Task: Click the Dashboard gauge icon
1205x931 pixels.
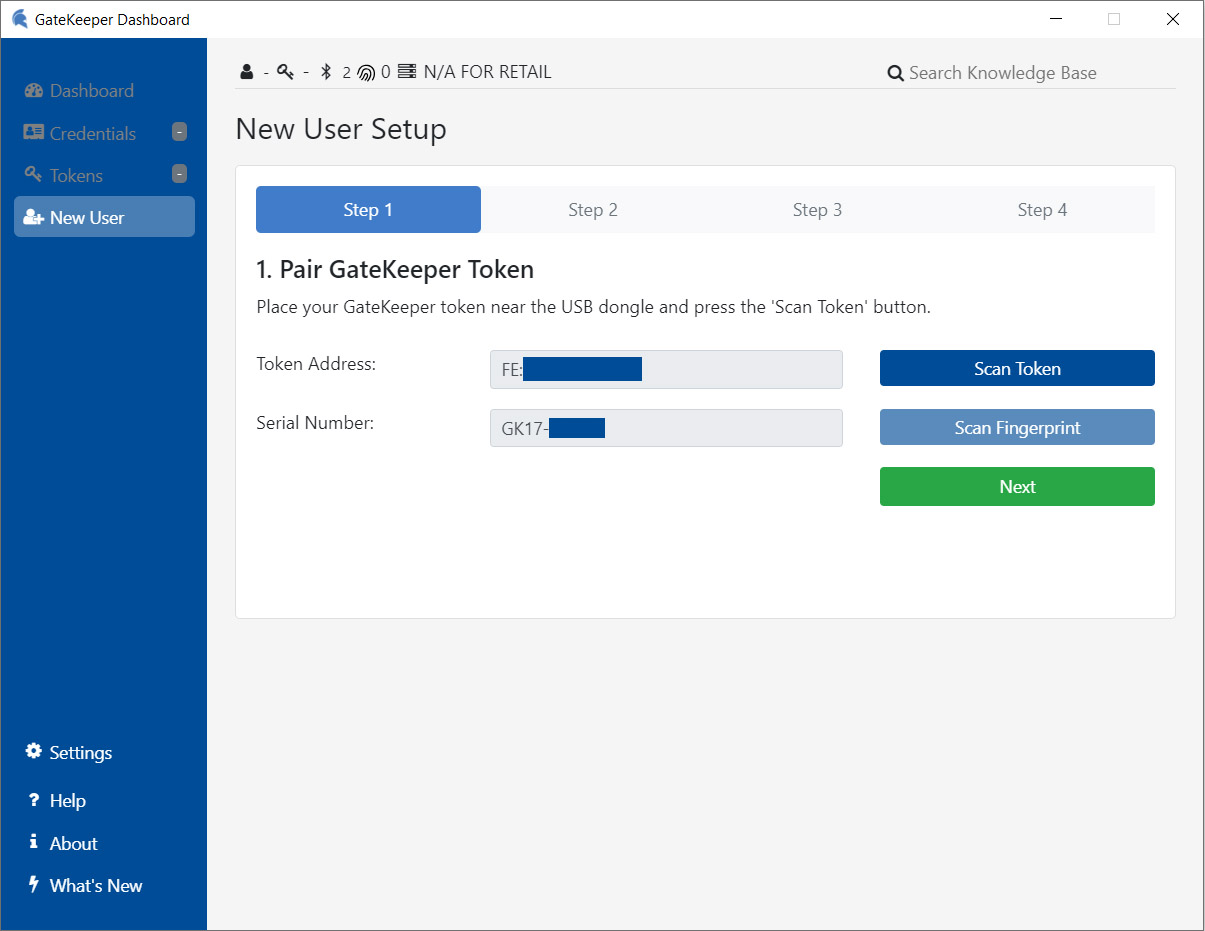Action: 34,90
